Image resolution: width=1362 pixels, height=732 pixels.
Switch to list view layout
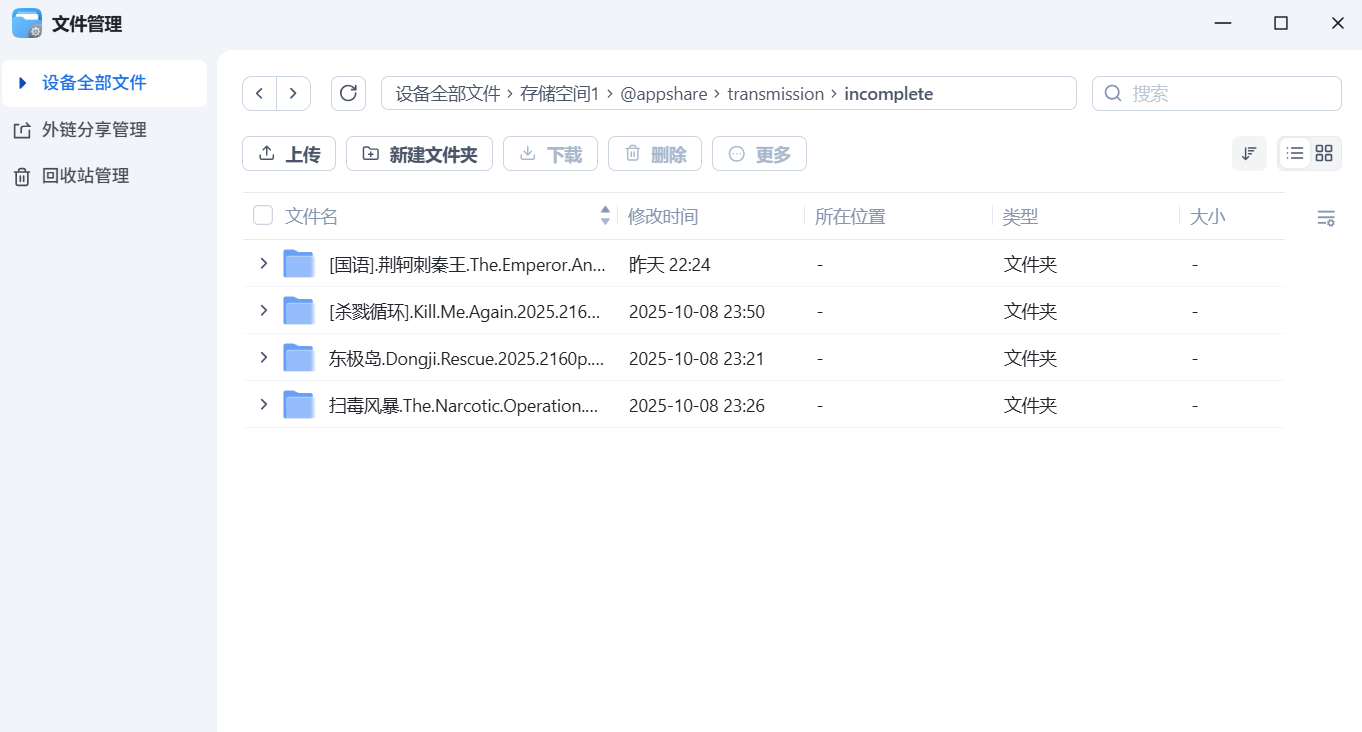(1295, 153)
